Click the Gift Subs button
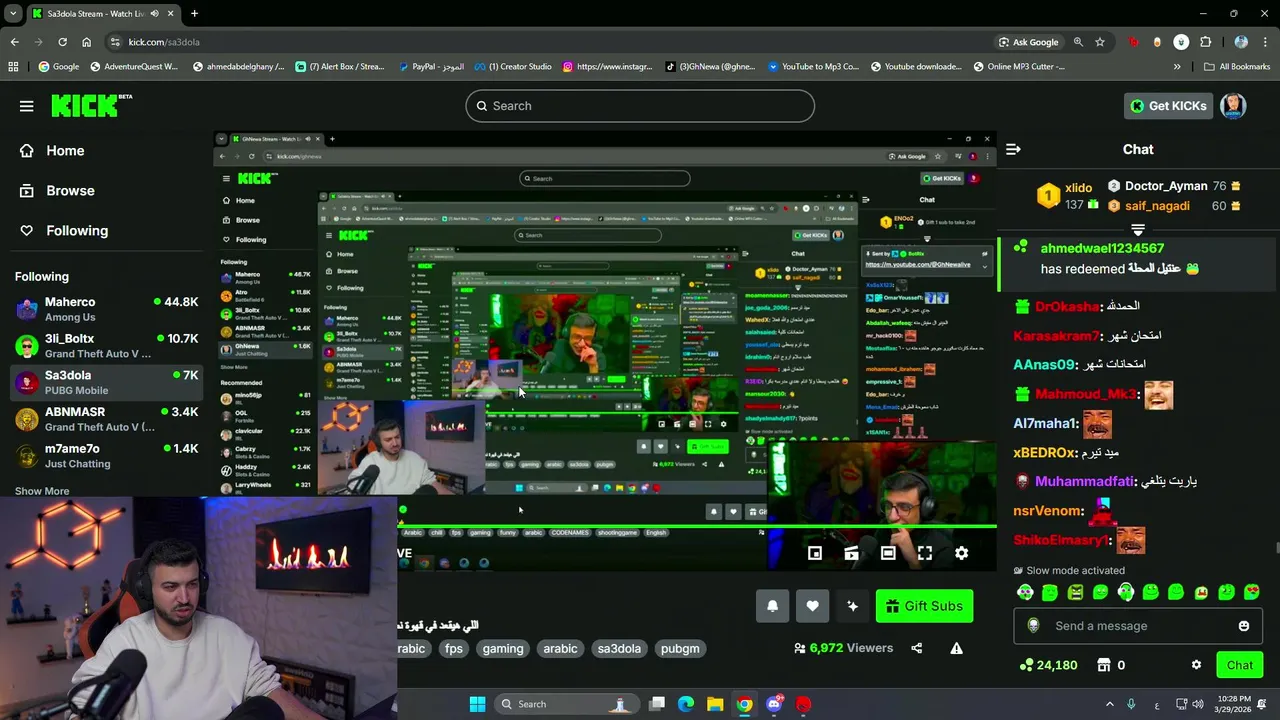 point(924,606)
